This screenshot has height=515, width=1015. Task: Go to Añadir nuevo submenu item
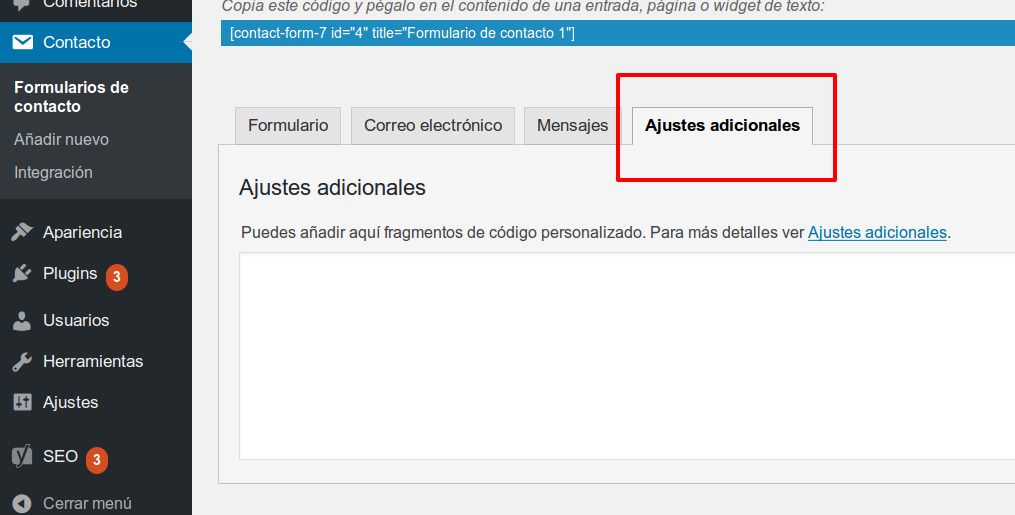(x=61, y=139)
